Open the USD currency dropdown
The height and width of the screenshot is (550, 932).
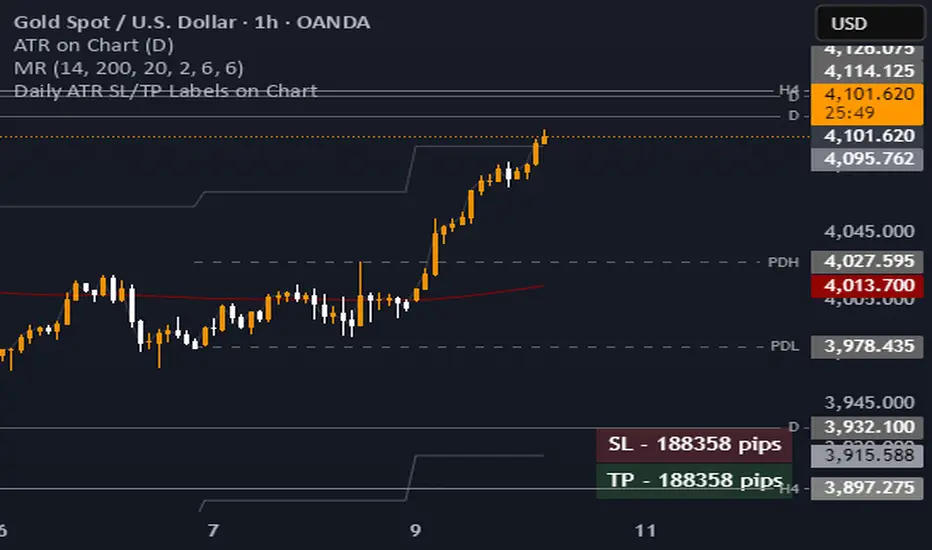(870, 23)
